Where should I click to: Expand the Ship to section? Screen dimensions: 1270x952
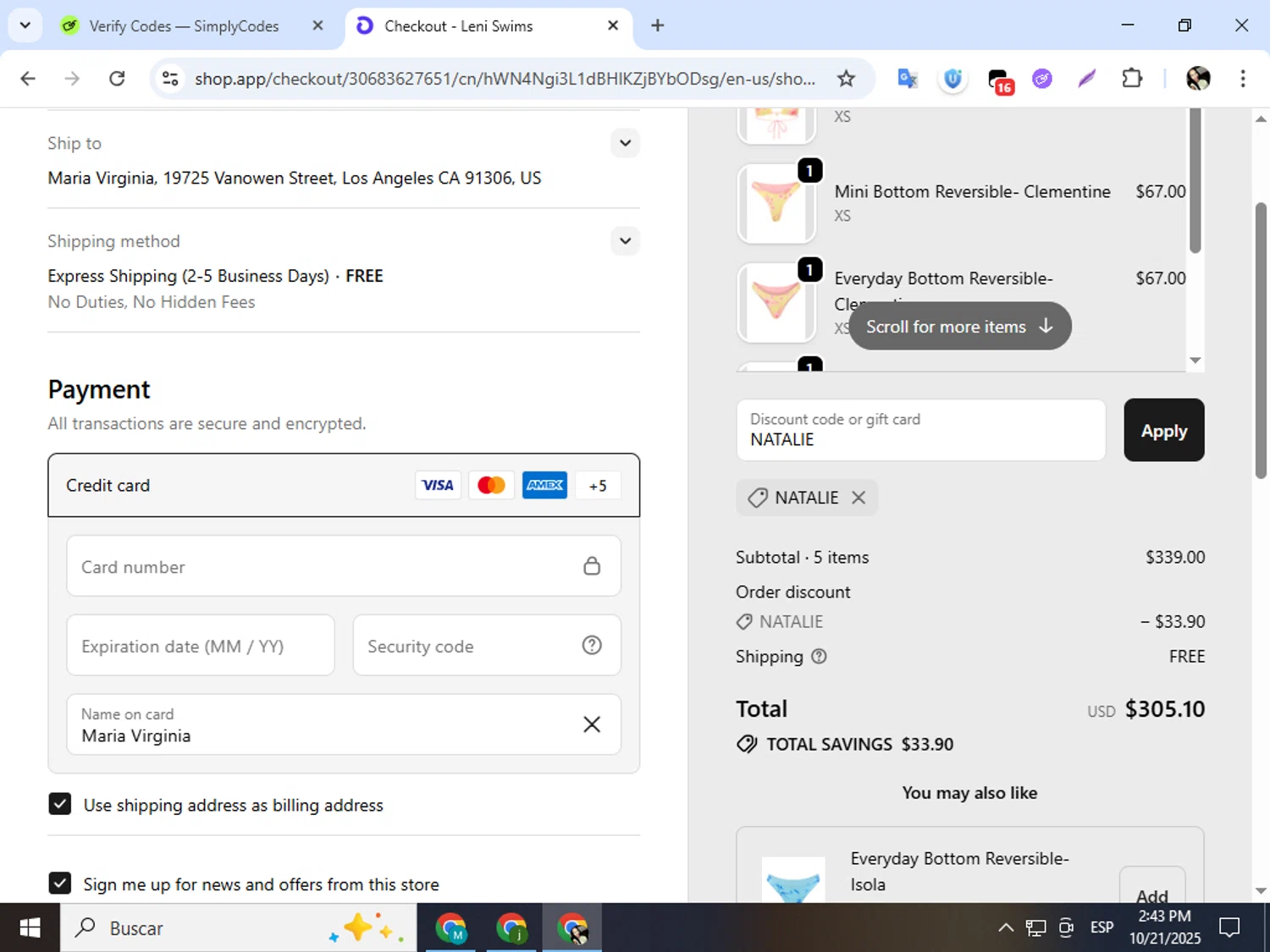(625, 142)
